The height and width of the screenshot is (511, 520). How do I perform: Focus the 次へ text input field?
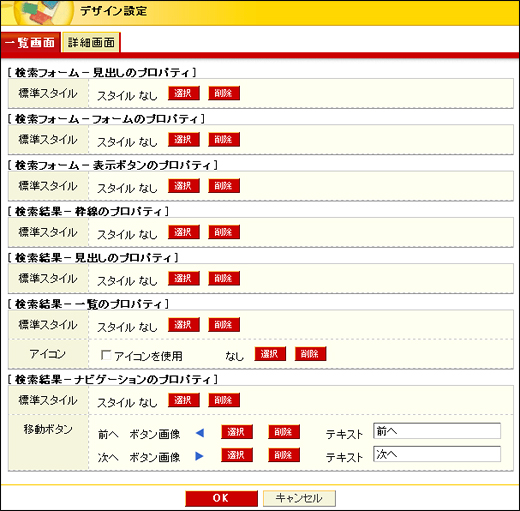437,454
